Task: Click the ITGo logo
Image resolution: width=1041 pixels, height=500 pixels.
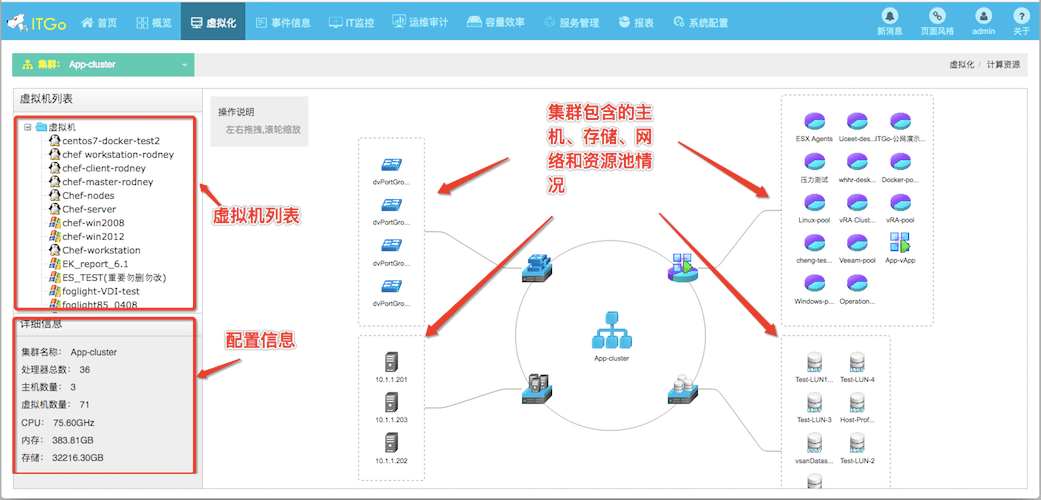Action: pyautogui.click(x=35, y=21)
